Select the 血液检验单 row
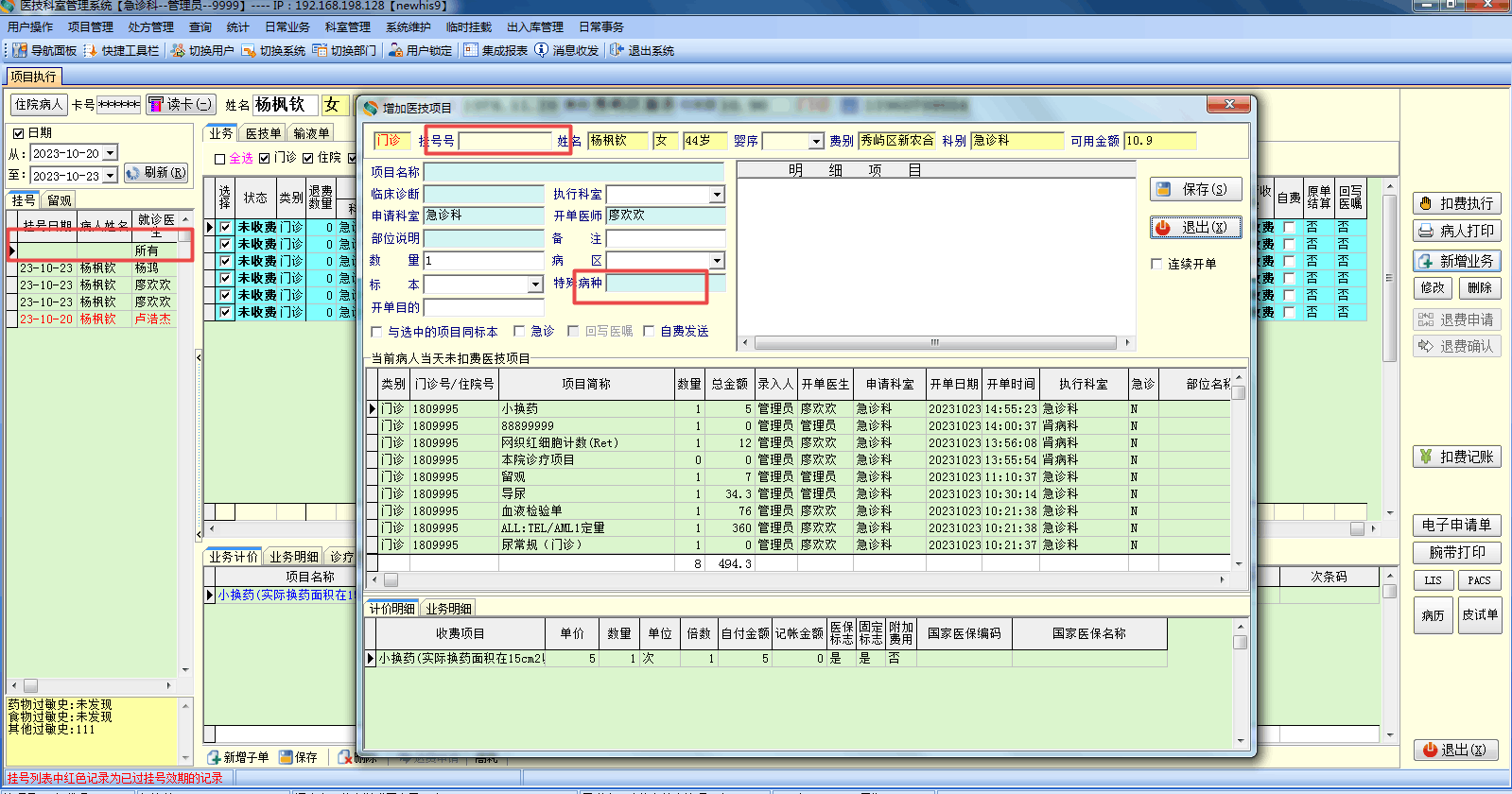This screenshot has width=1512, height=794. tap(805, 511)
